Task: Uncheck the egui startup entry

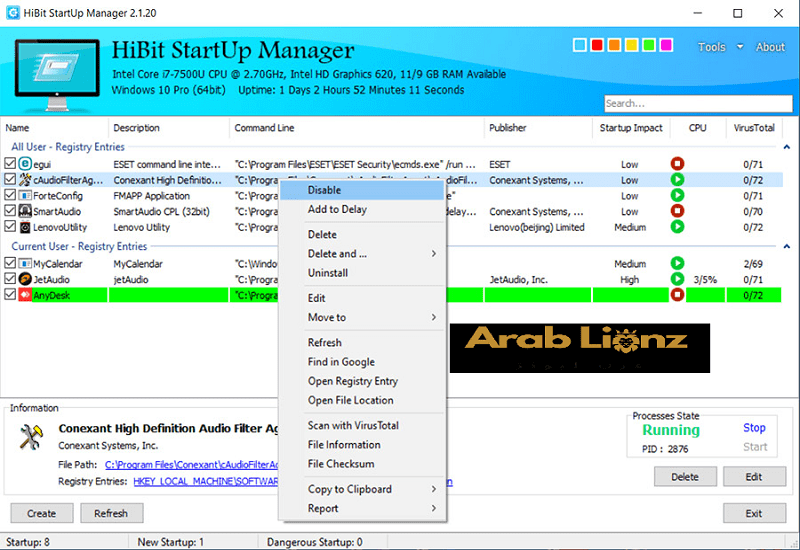Action: pyautogui.click(x=10, y=163)
